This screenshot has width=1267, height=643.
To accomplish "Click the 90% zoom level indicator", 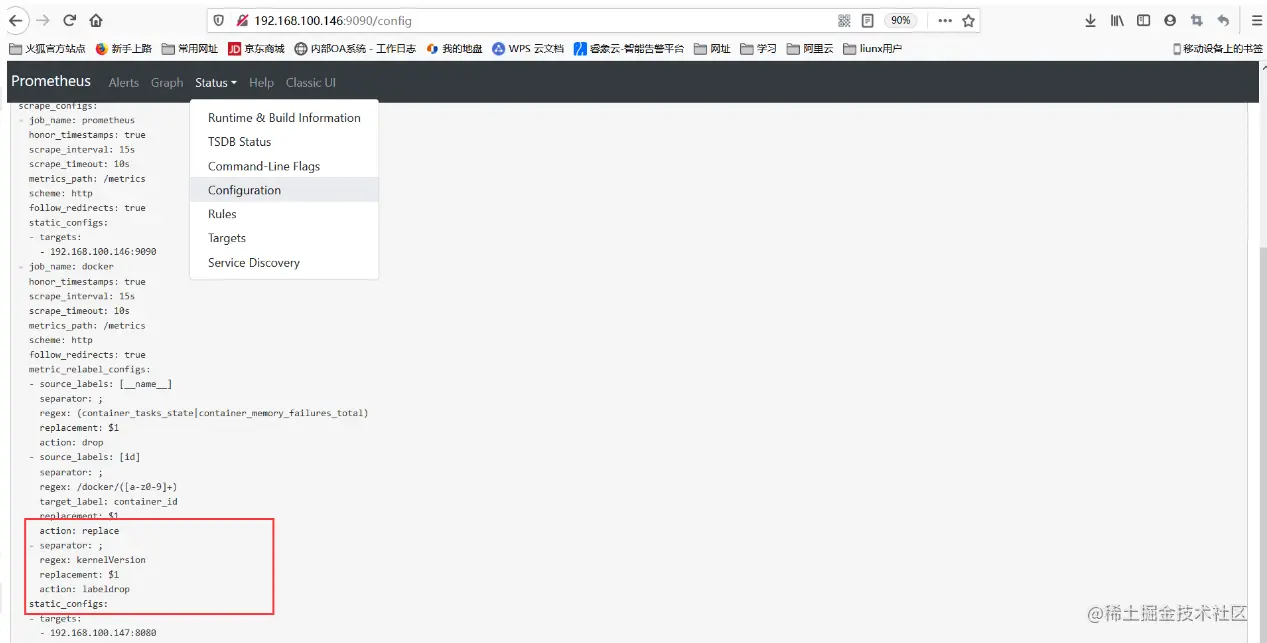I will [900, 20].
